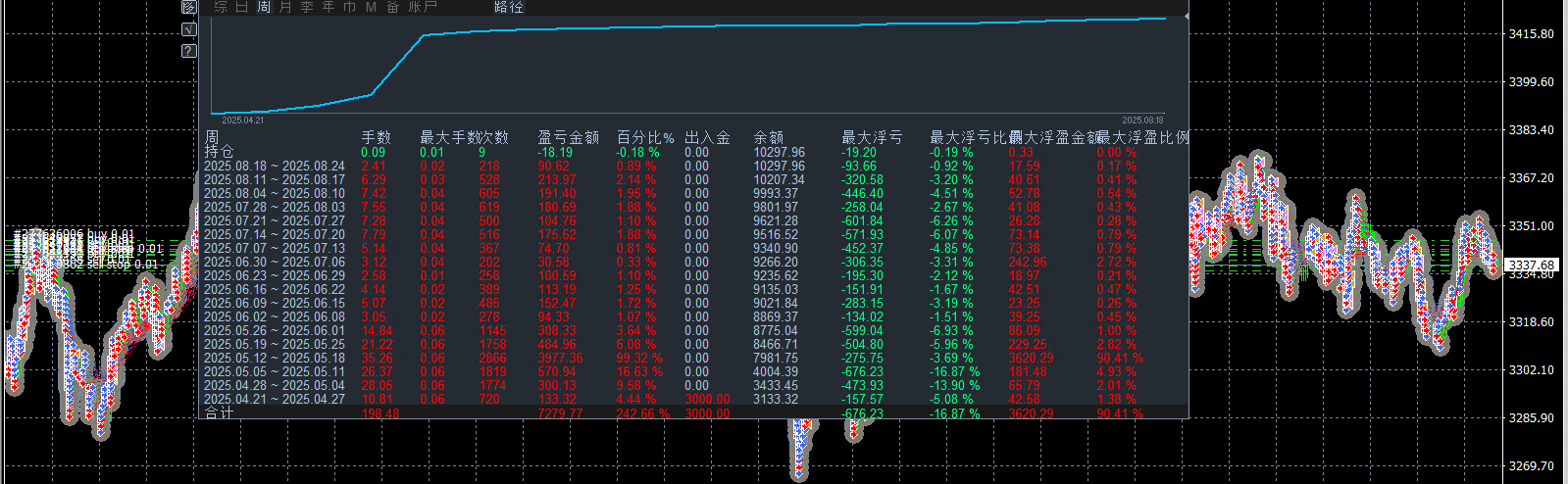
Task: Click the 盈亏金额 column header
Action: (x=569, y=138)
